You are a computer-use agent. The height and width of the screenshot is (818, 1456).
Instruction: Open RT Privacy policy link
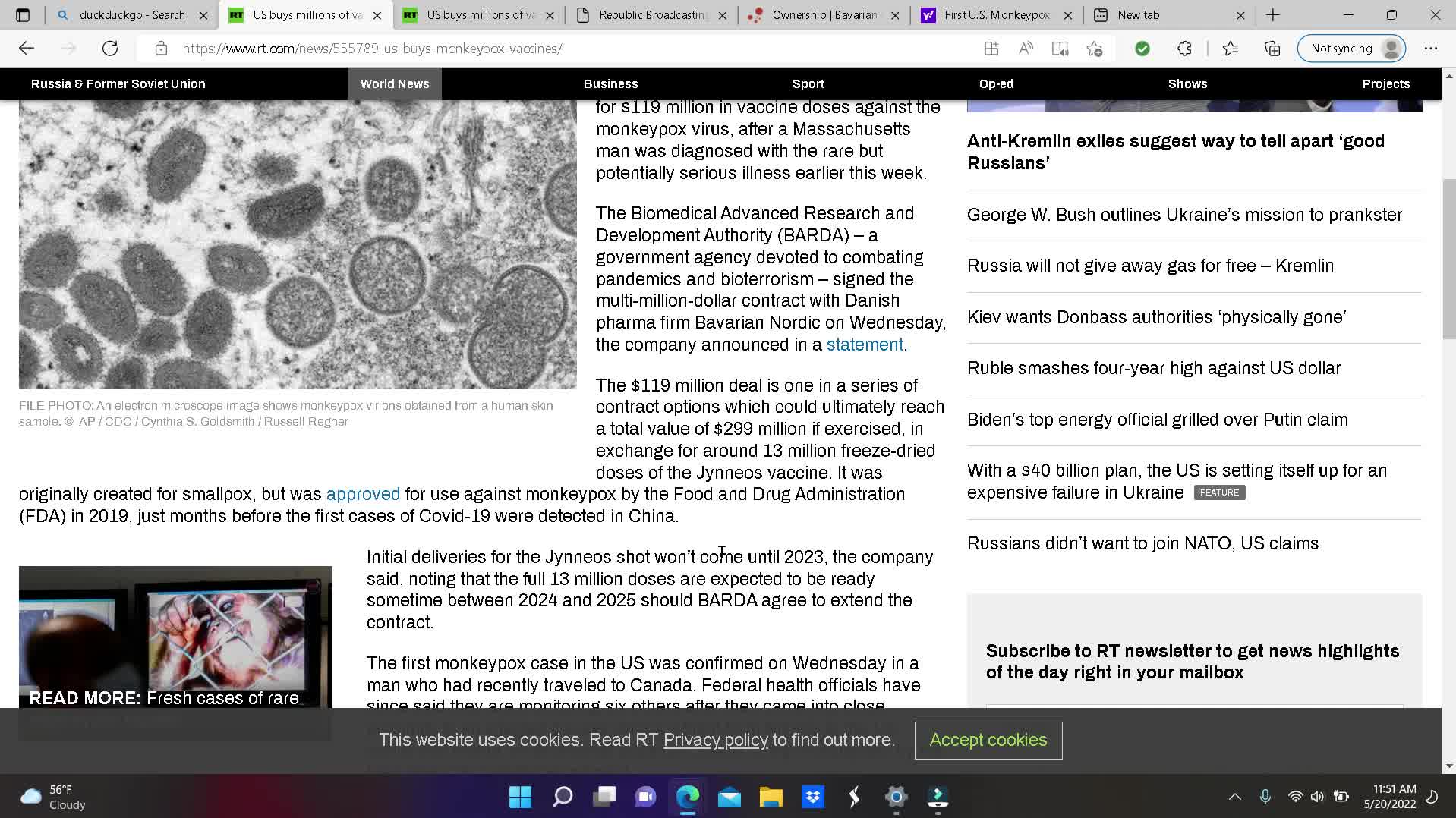pos(715,740)
